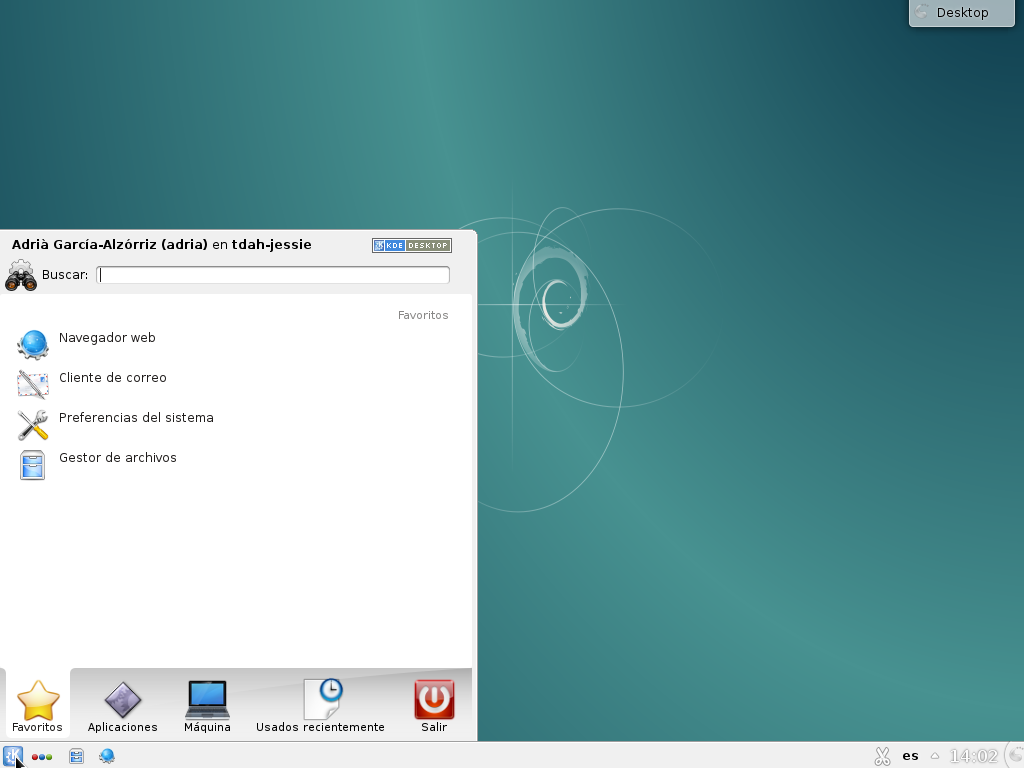Open the Salir leave tab
The width and height of the screenshot is (1024, 768).
coord(434,706)
